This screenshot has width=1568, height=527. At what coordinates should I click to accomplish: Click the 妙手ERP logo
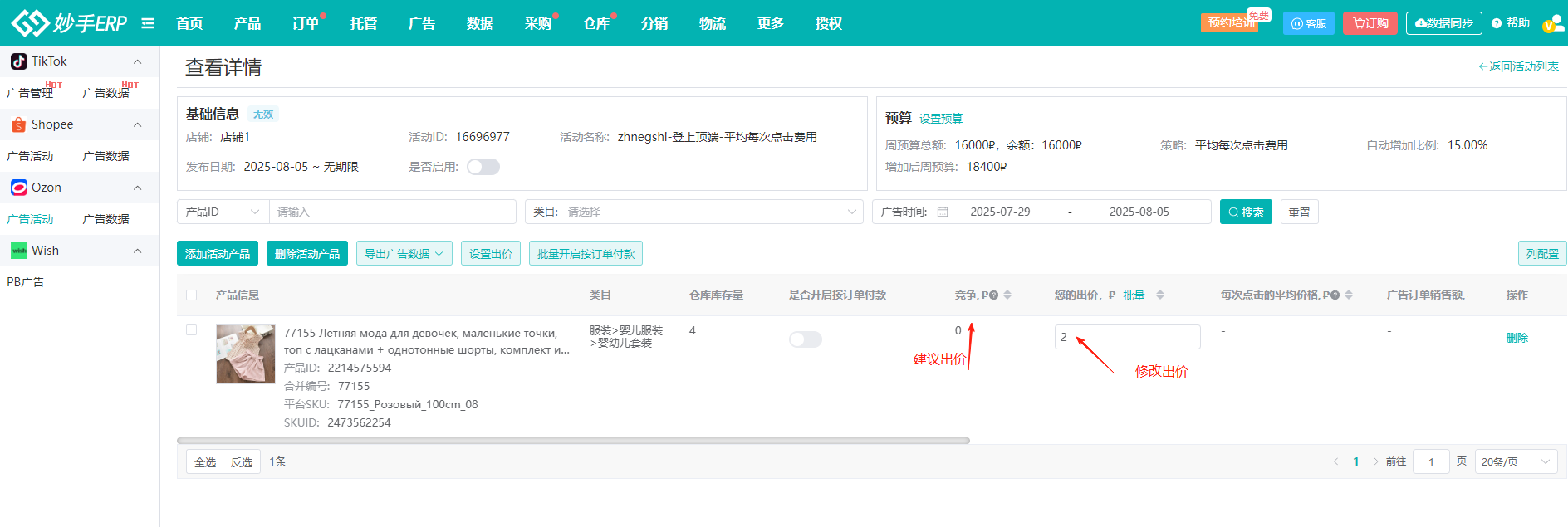pos(70,23)
